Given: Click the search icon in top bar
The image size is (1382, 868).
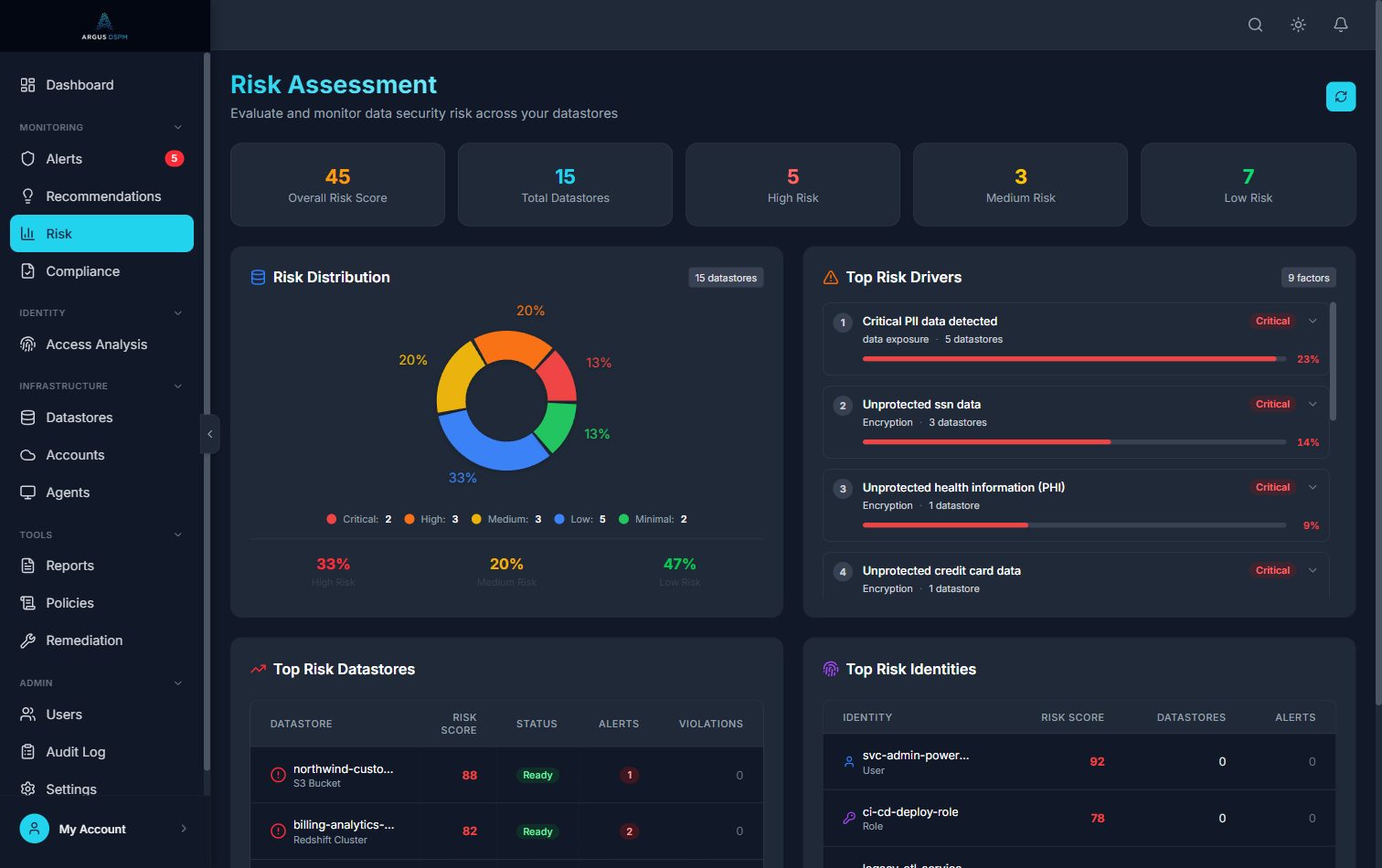Looking at the screenshot, I should click(1255, 25).
